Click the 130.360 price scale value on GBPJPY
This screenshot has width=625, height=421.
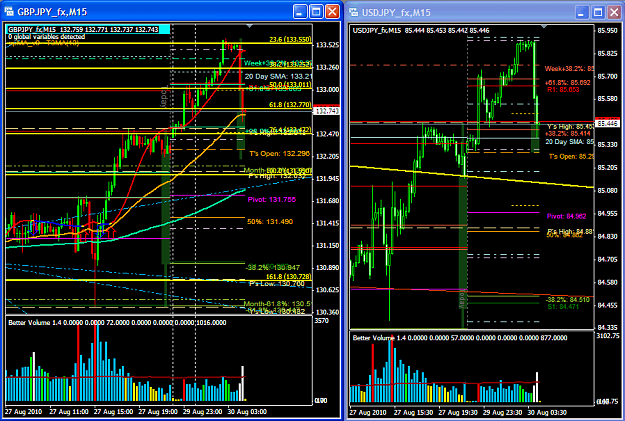pos(327,312)
